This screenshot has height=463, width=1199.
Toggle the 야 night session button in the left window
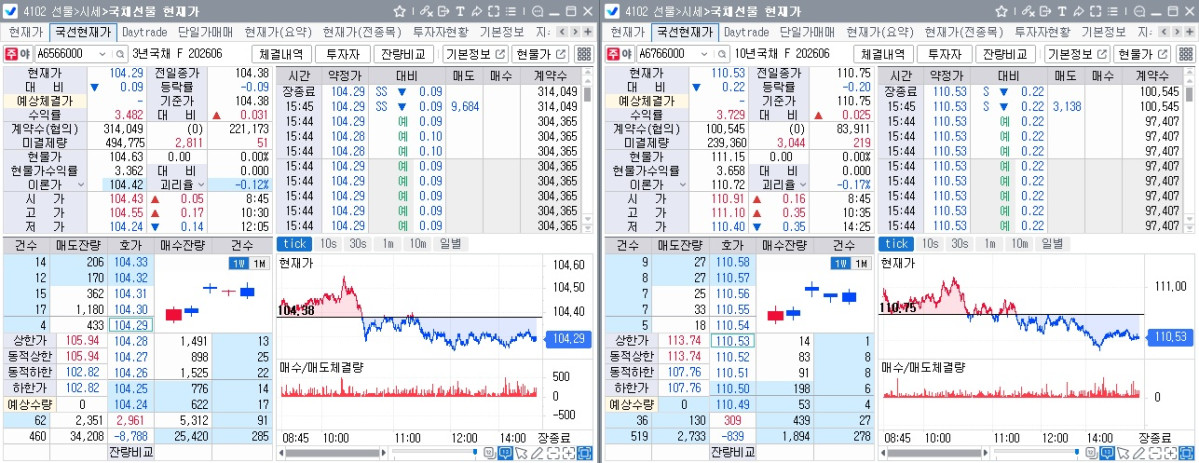(x=25, y=54)
